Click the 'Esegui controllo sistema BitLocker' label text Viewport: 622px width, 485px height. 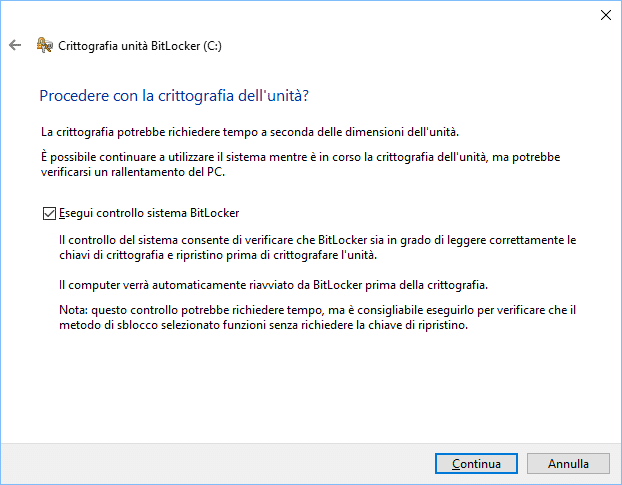pos(149,213)
